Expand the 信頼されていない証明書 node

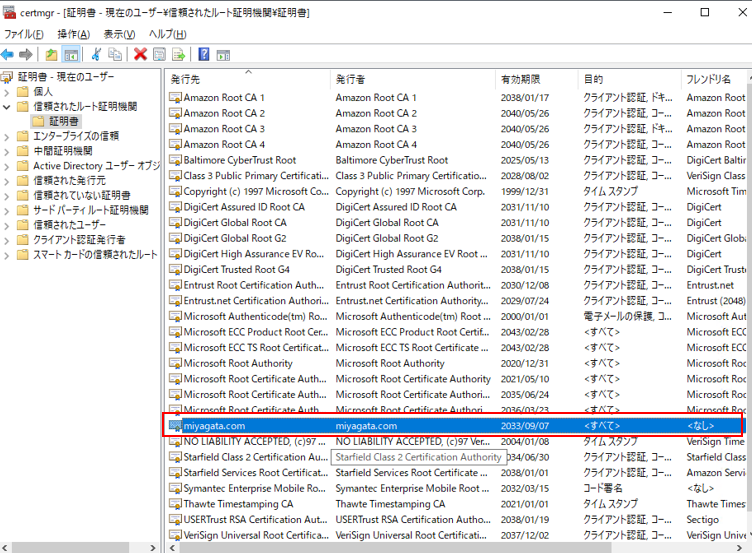point(6,196)
